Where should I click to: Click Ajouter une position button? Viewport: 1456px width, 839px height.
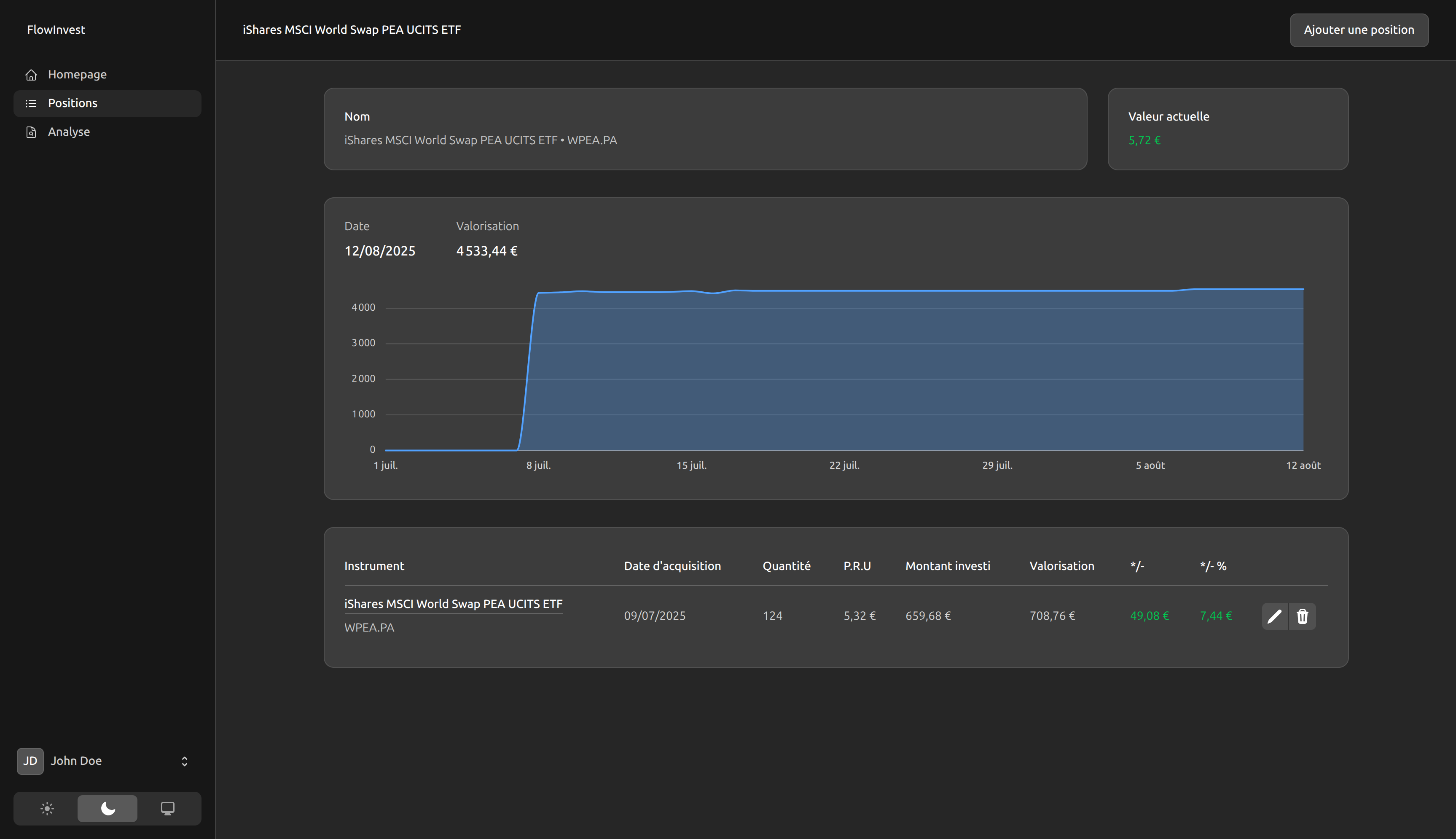[x=1358, y=30]
